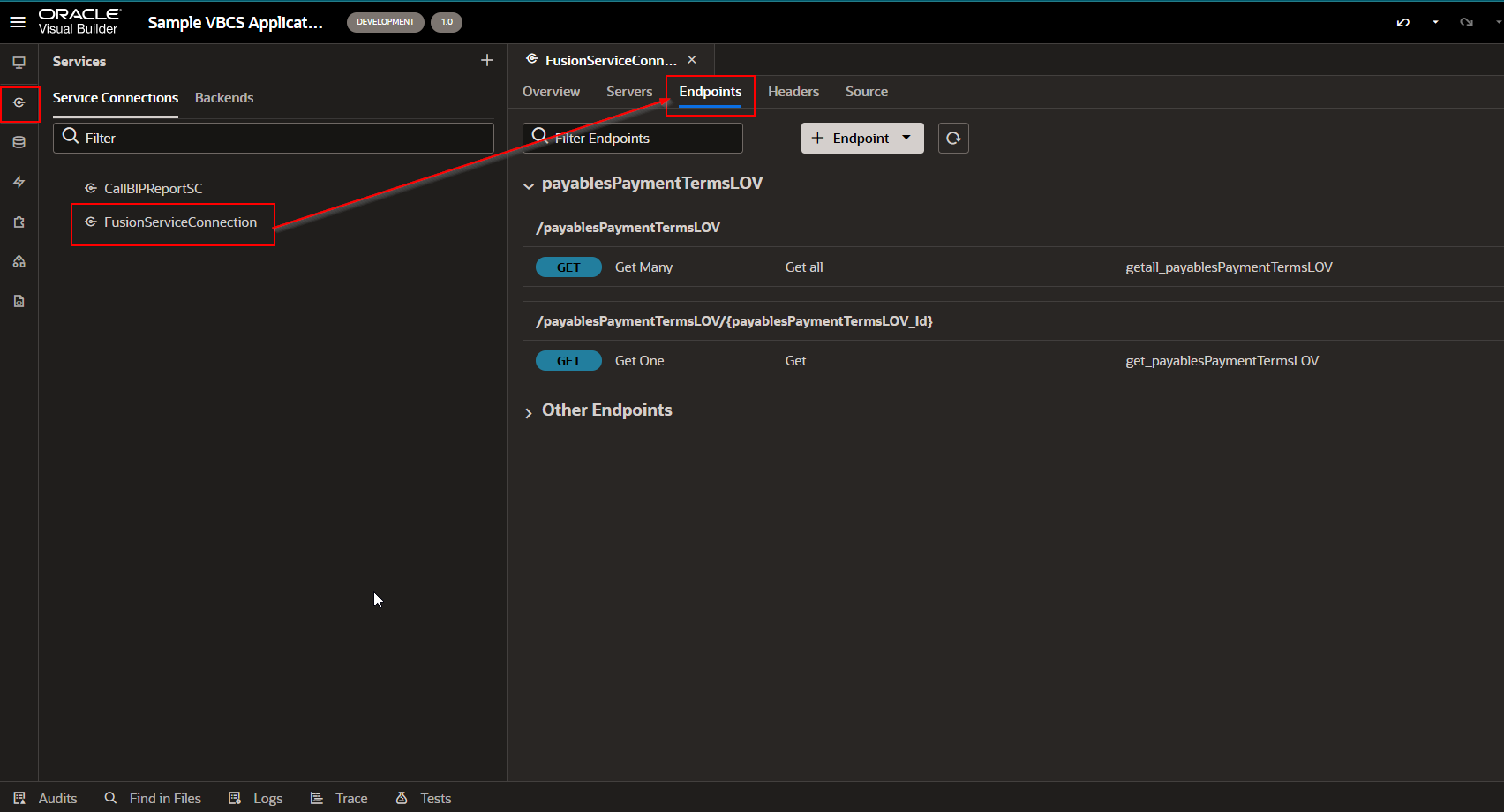Open get_payablesPaymentTermsLOV endpoint
Screen dimensions: 1504x812
click(1222, 361)
